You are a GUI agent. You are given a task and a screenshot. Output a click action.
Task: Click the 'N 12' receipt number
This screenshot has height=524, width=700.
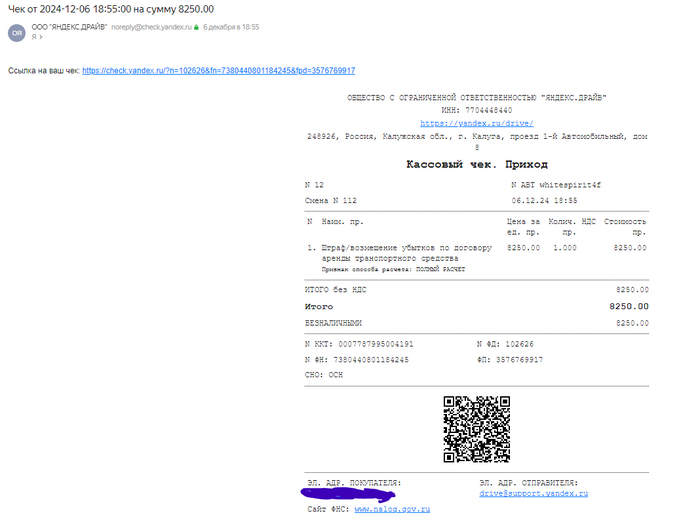pos(314,185)
